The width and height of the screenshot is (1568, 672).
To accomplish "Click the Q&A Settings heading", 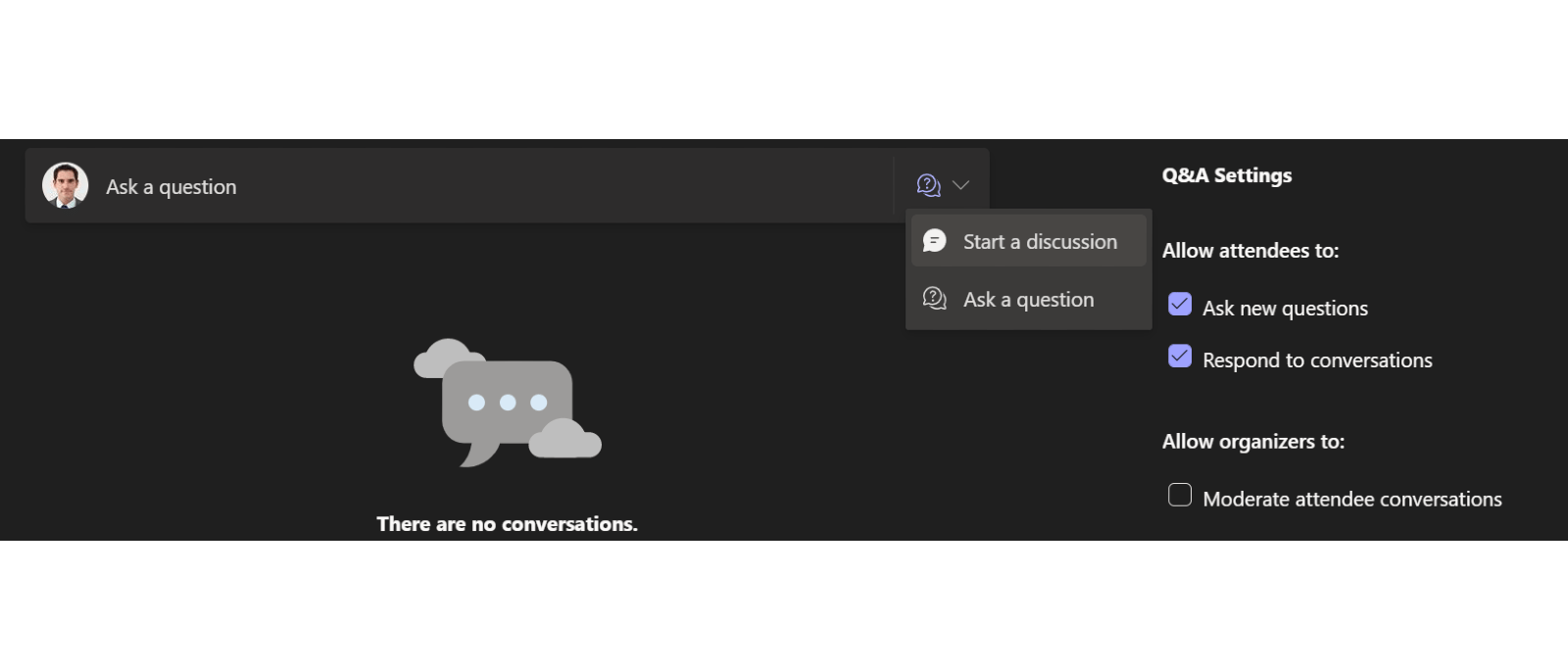I will point(1227,175).
